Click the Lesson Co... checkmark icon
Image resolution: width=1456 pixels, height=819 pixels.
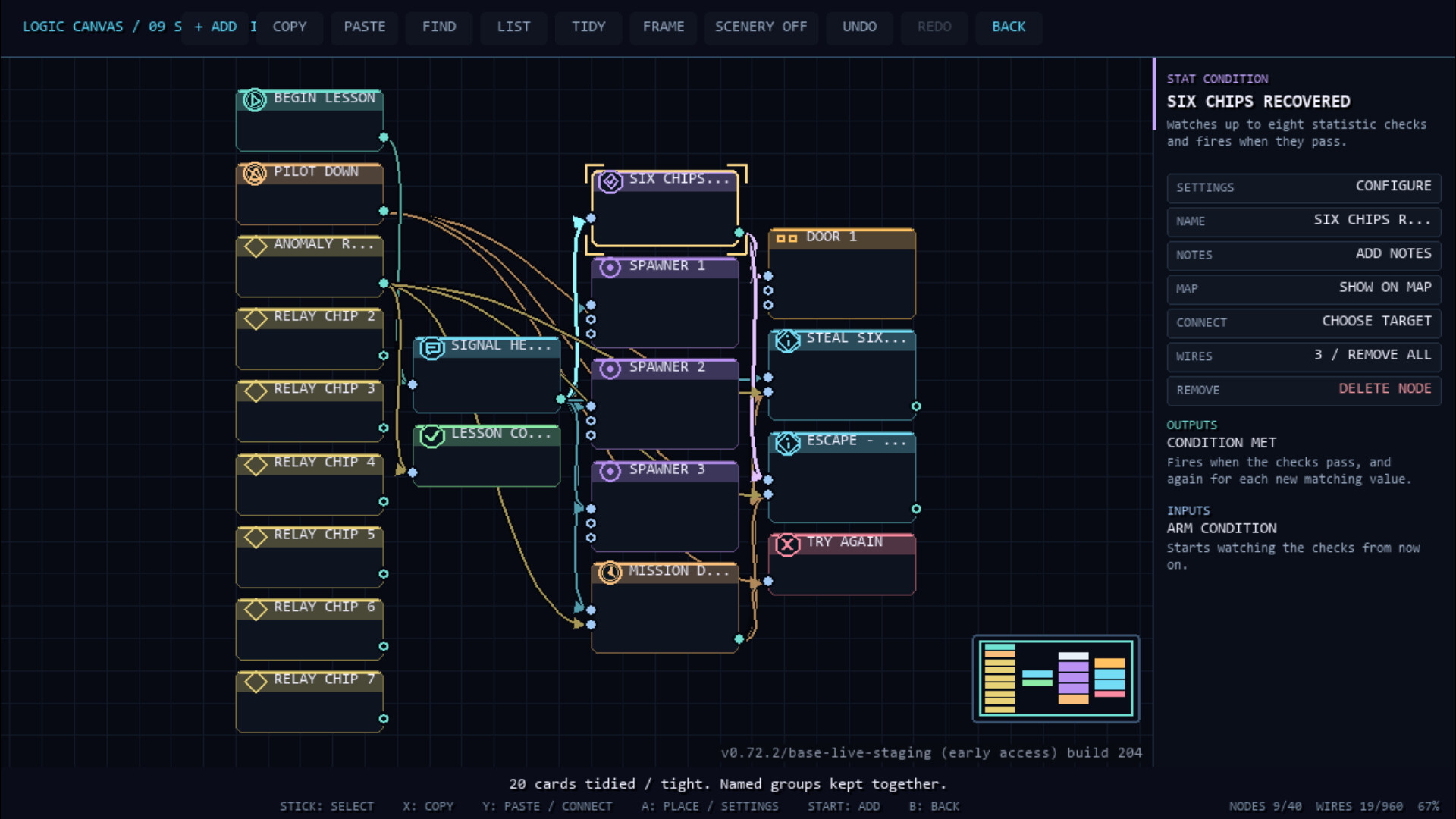coord(432,436)
